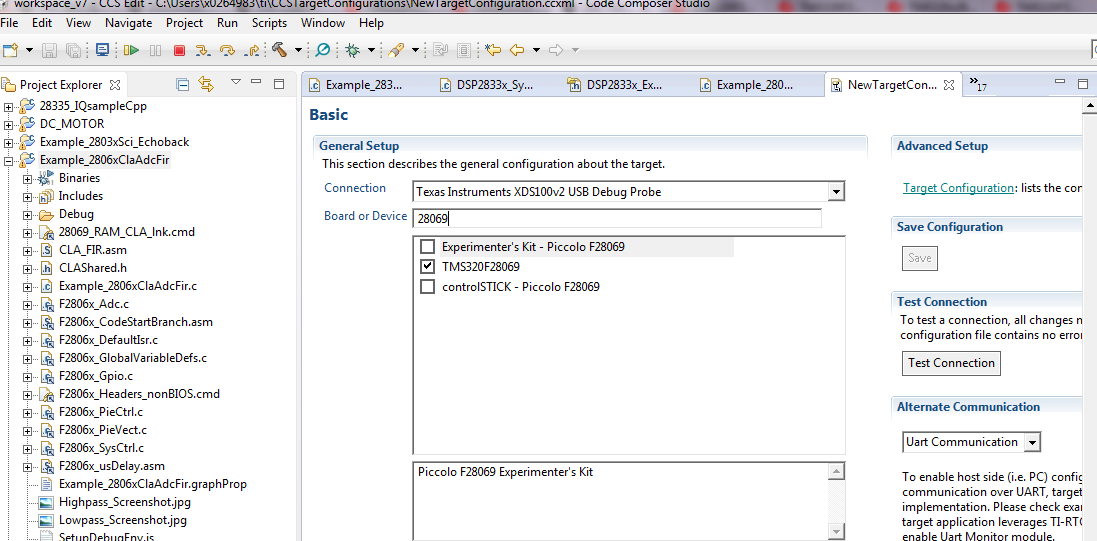Screen dimensions: 1097x541
Task: Click the Build hammer icon
Action: point(280,50)
